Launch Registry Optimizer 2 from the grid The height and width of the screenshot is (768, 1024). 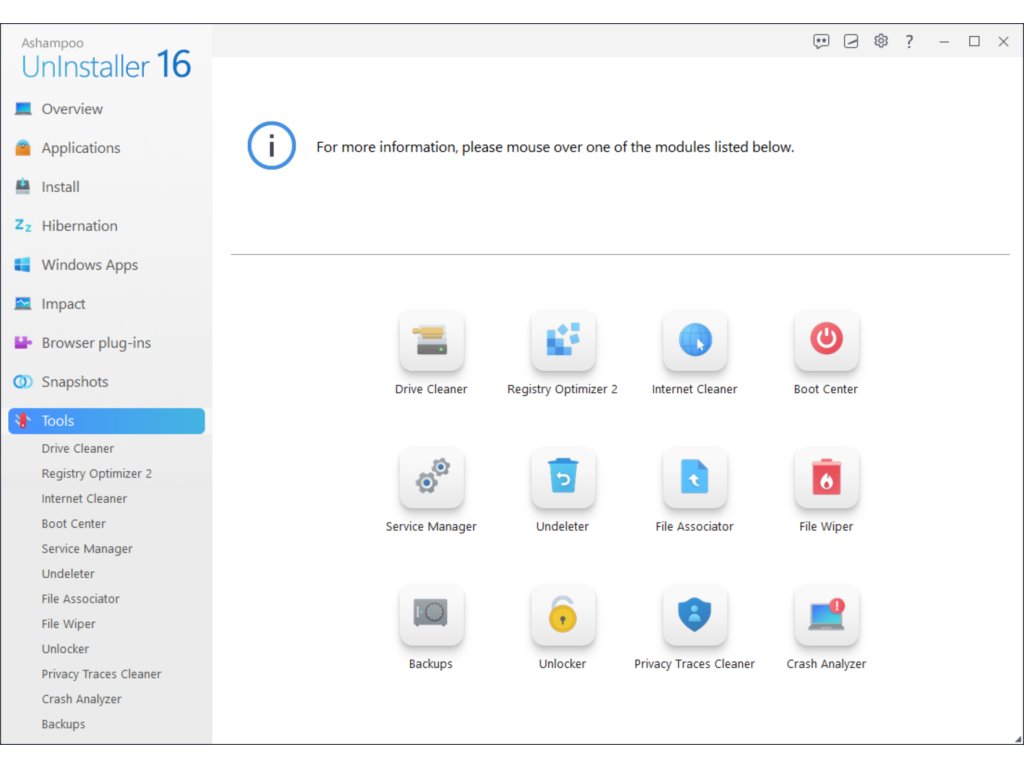click(x=563, y=342)
